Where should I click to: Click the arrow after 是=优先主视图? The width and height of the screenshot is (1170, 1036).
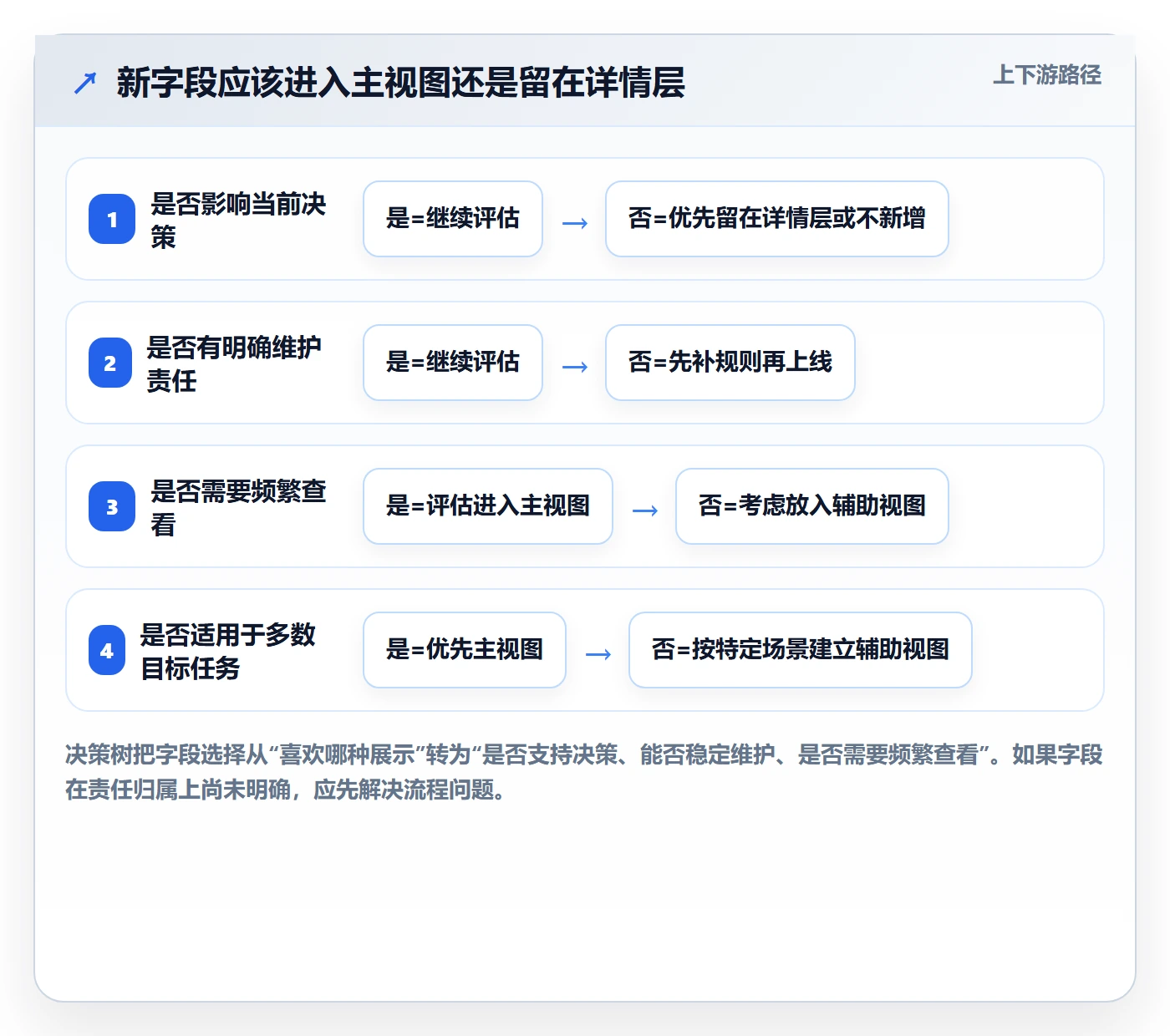click(598, 654)
